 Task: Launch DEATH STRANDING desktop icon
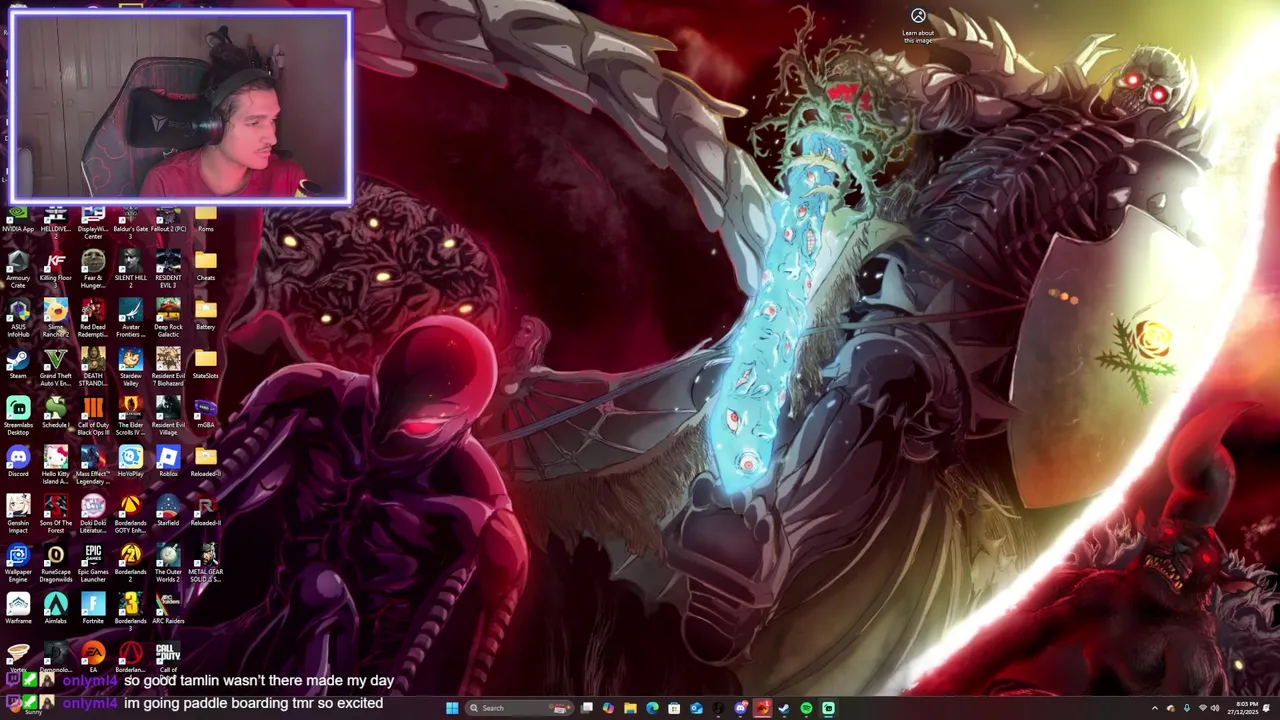pyautogui.click(x=93, y=365)
